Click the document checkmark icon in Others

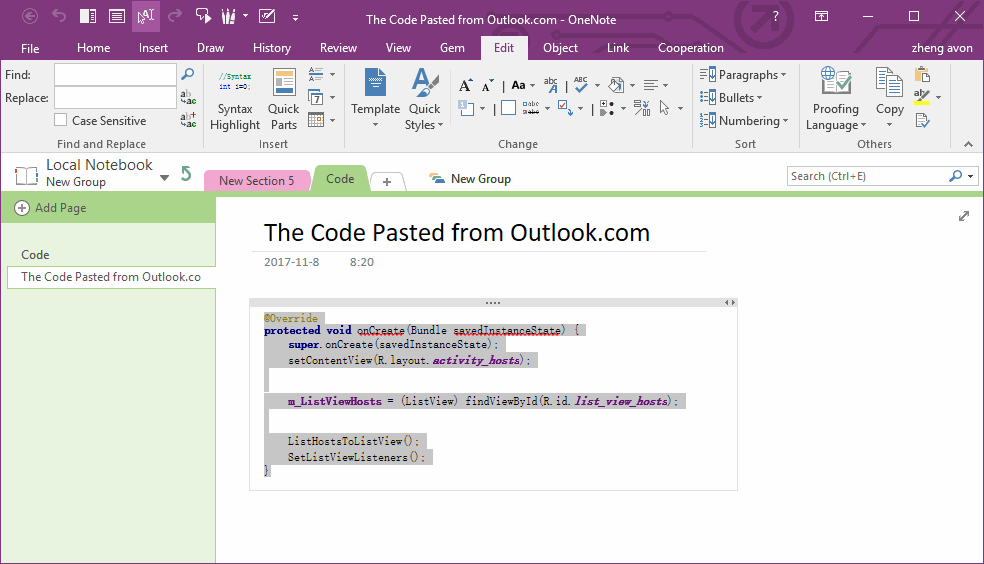pos(922,120)
